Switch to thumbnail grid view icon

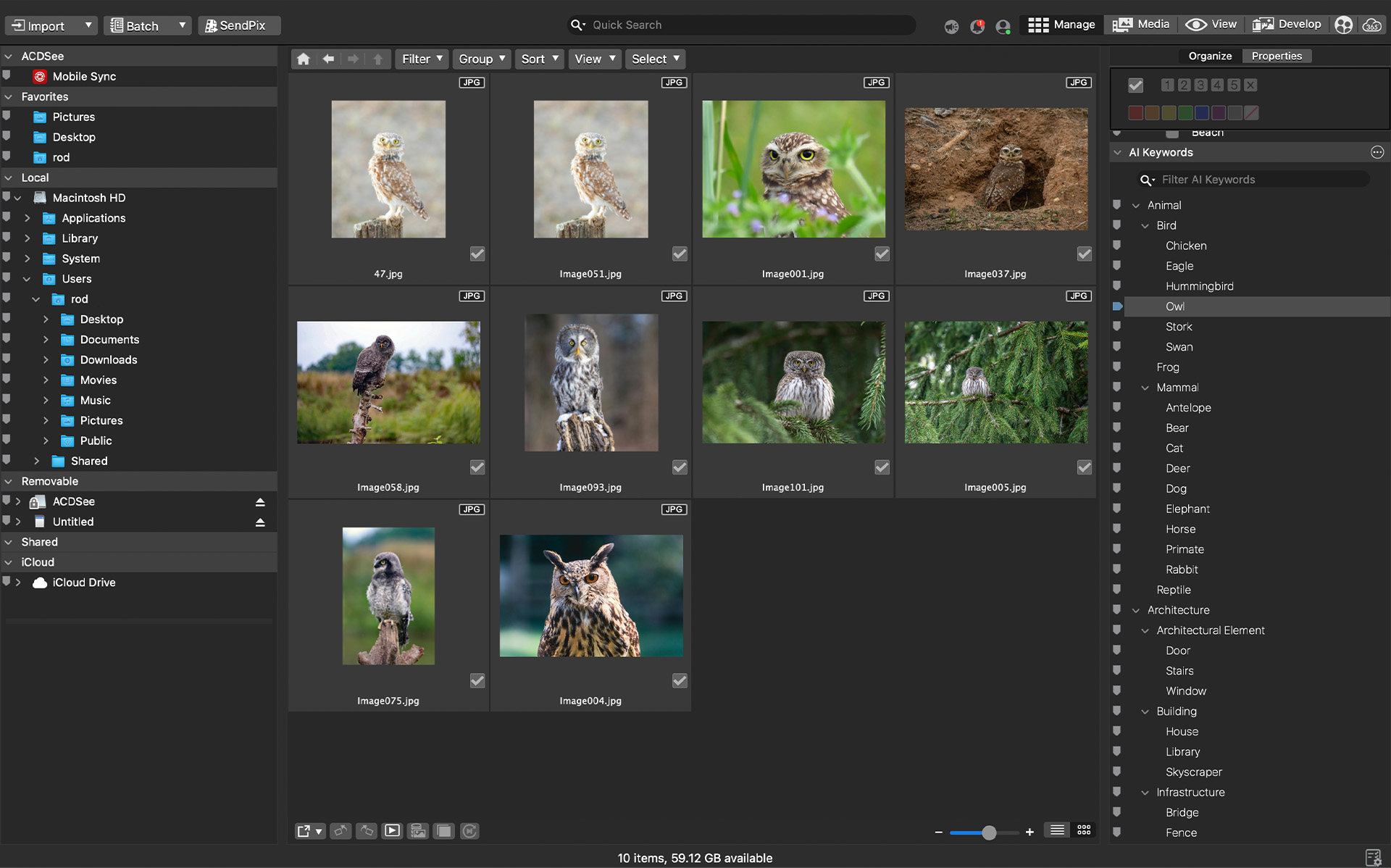(x=1084, y=830)
